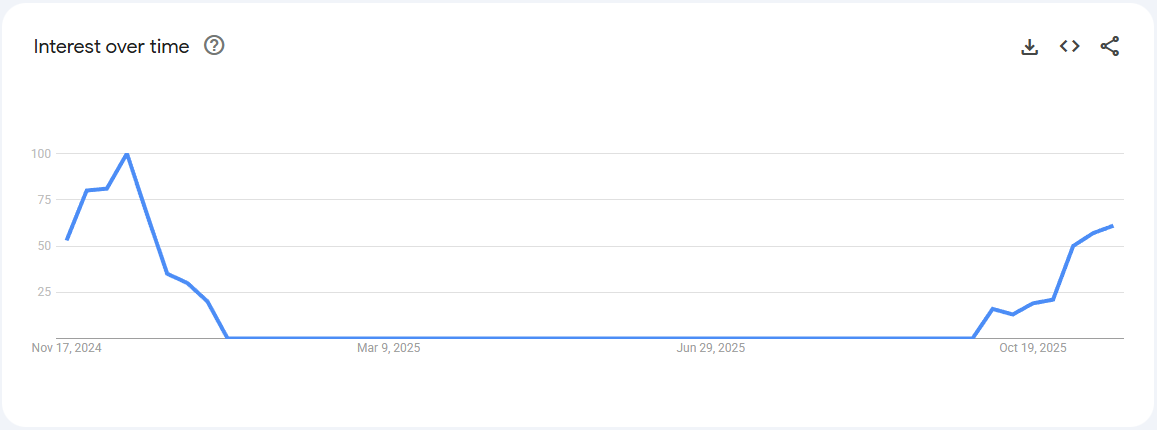Screen dimensions: 1157x430
Task: Click the 75 y-axis label
Action: [x=44, y=200]
